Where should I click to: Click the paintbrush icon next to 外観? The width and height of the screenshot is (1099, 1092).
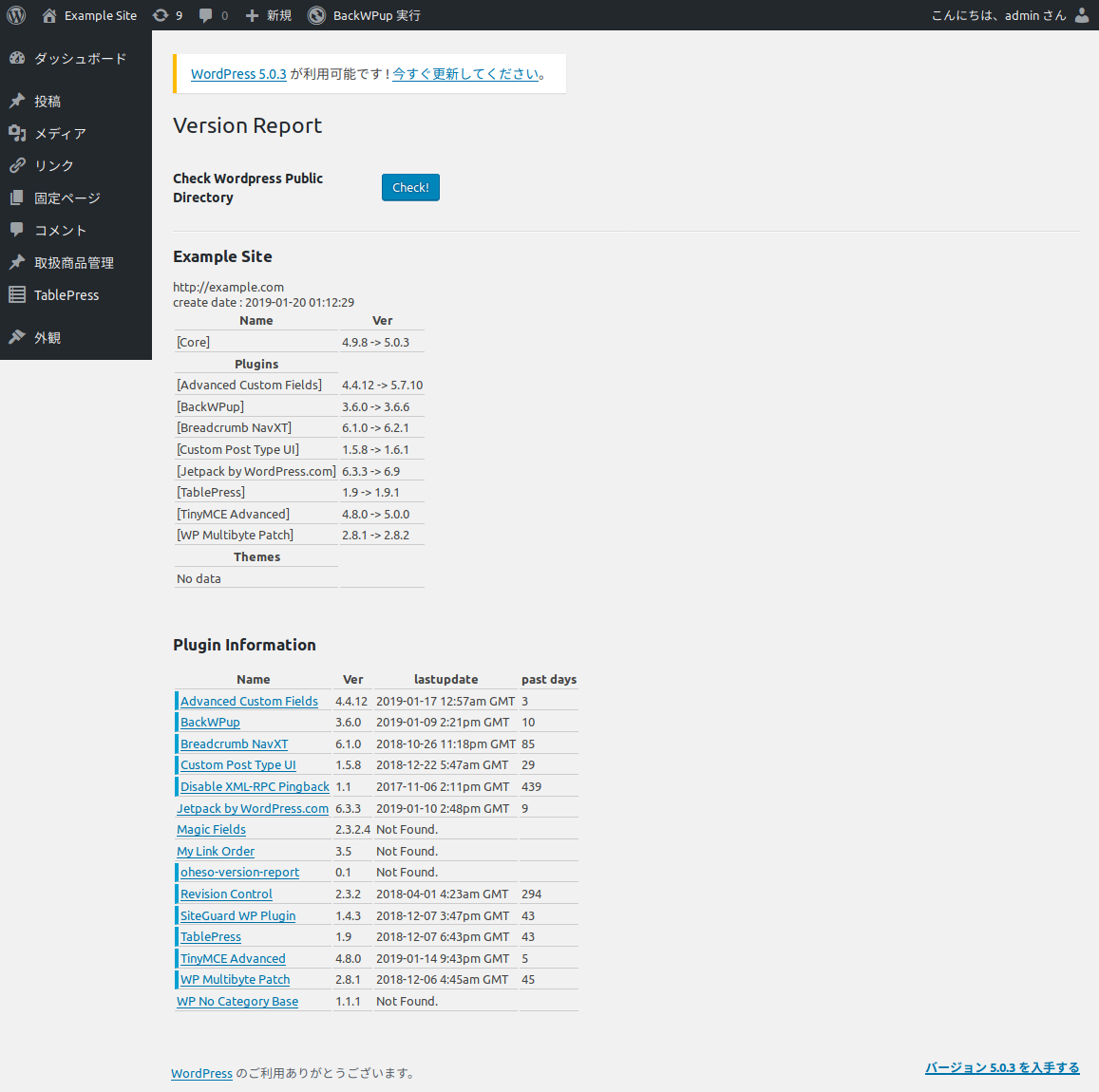pyautogui.click(x=17, y=337)
